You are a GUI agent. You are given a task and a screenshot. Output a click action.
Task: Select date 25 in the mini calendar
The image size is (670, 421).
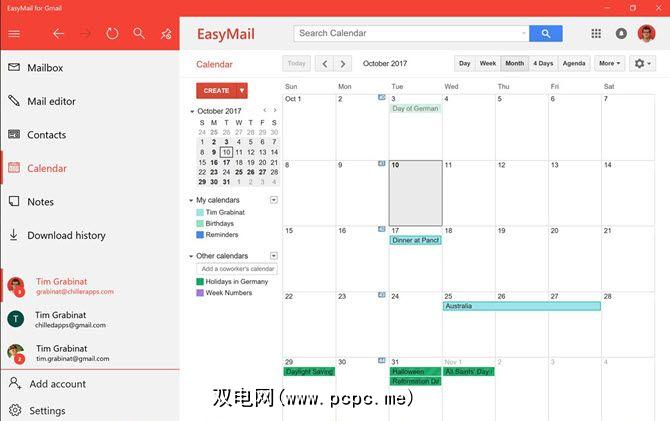coord(238,172)
